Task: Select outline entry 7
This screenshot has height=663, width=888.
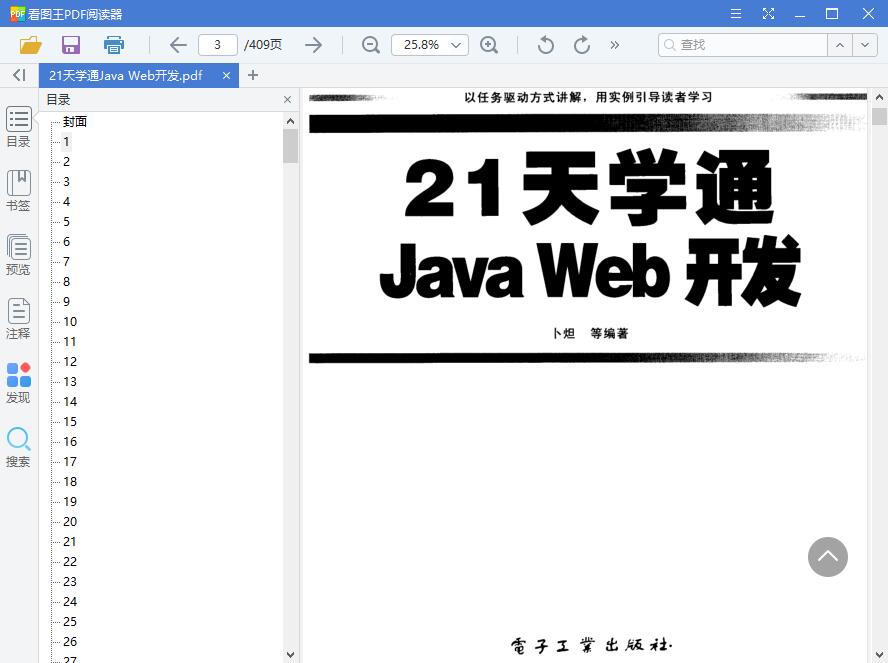Action: [x=66, y=262]
